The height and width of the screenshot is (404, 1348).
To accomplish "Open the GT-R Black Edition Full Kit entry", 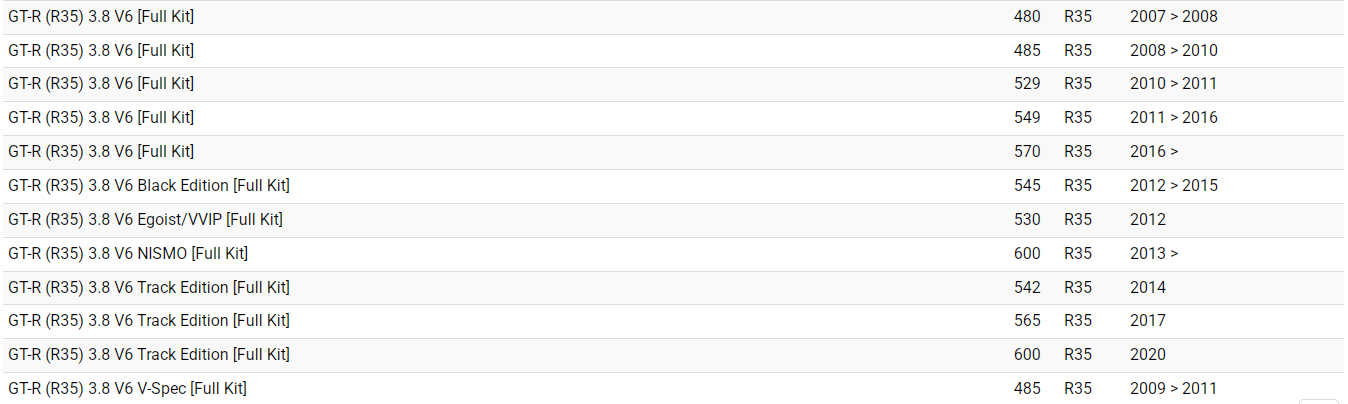I will tap(149, 186).
